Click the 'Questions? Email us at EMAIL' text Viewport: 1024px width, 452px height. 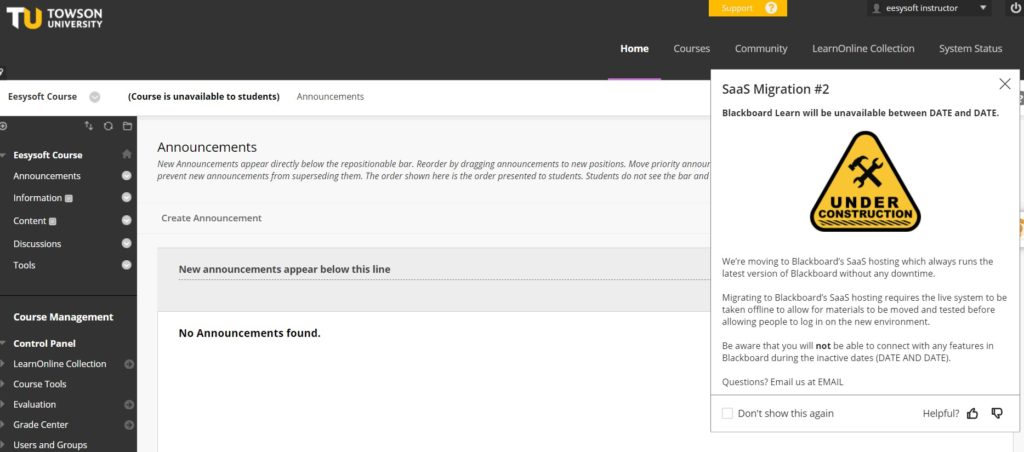(782, 381)
